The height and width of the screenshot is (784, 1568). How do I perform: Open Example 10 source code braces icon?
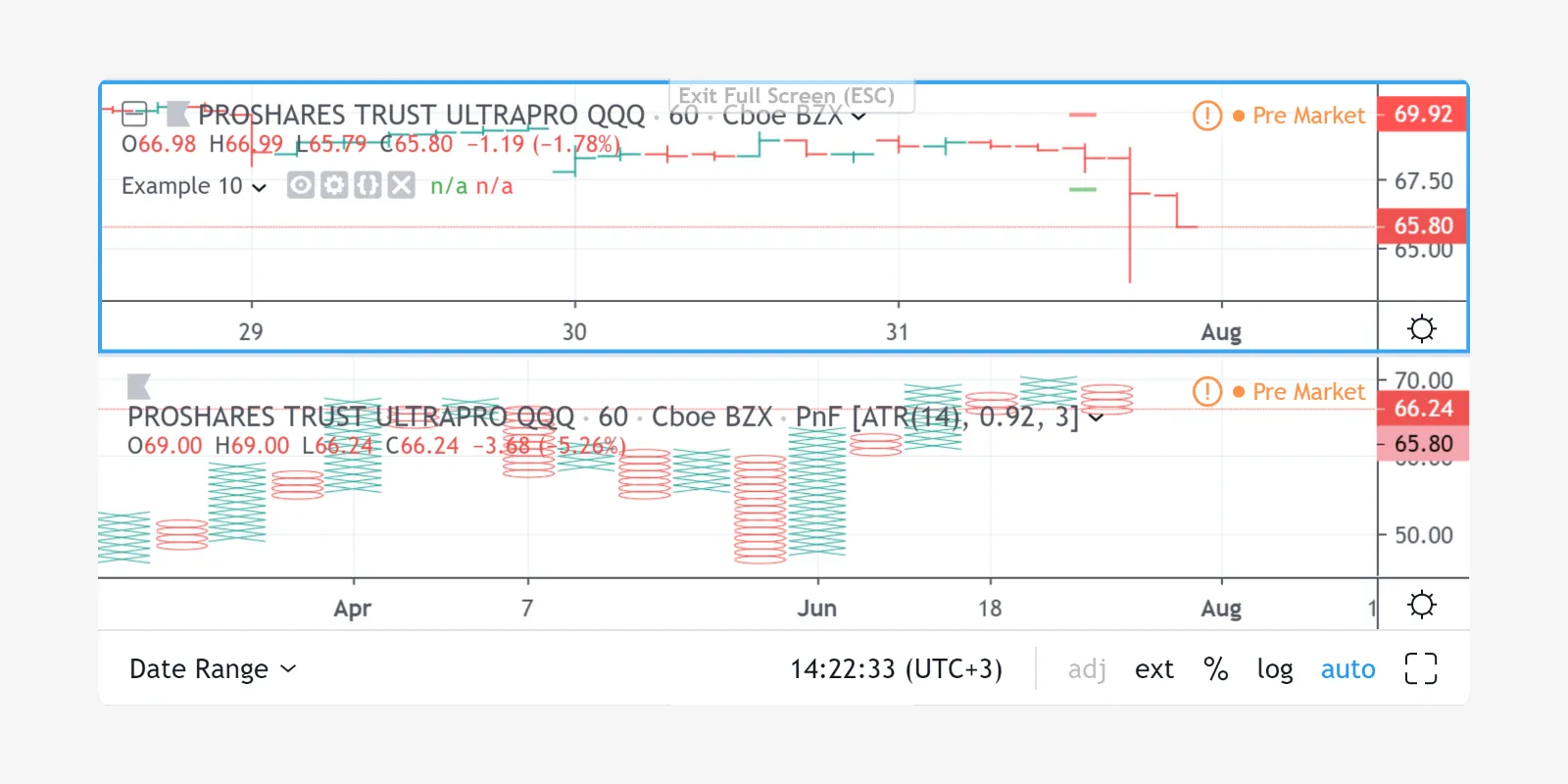[x=367, y=185]
